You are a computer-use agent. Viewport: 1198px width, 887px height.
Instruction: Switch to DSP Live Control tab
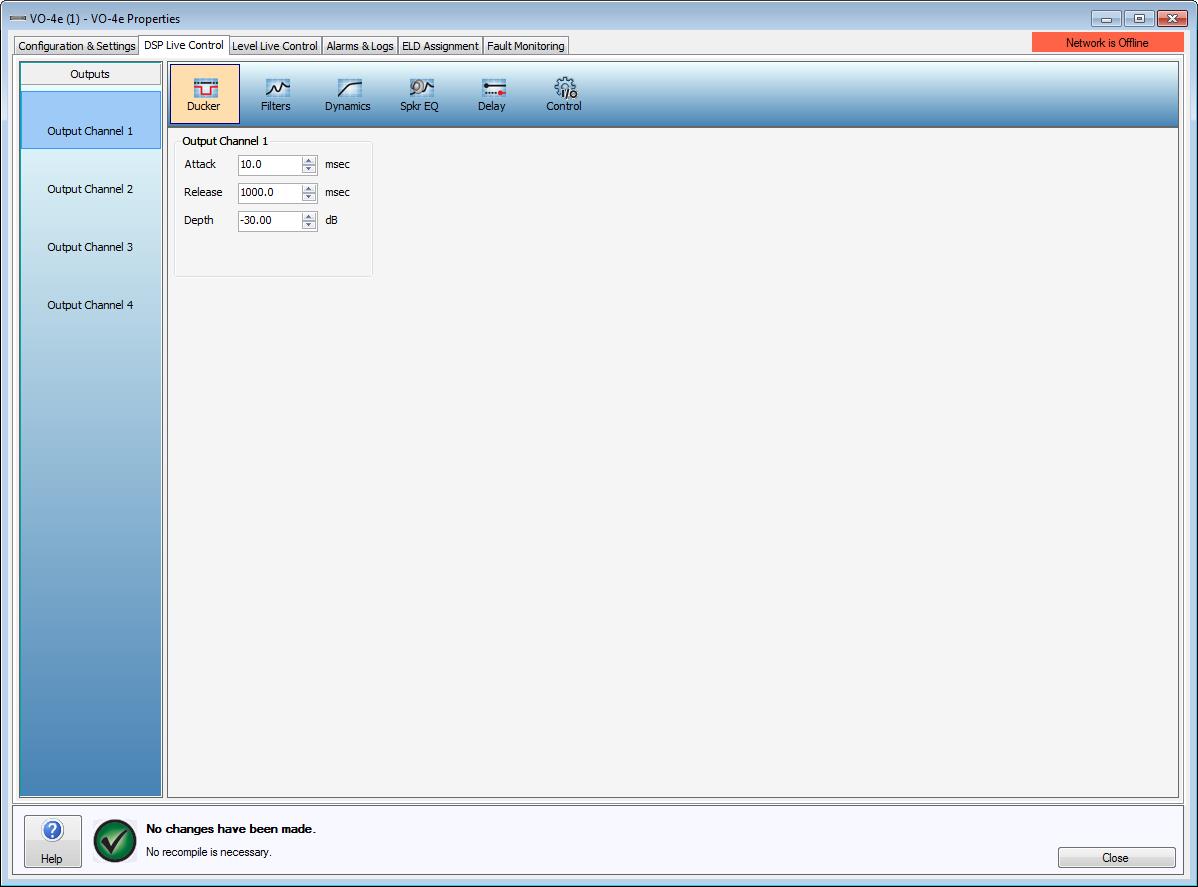[183, 45]
